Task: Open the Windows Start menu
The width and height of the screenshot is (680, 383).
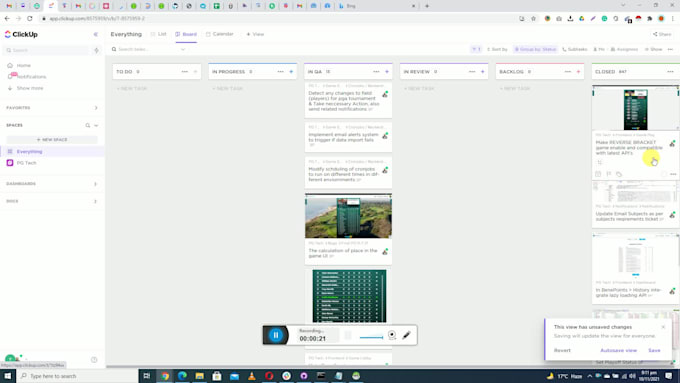Action: (7, 376)
